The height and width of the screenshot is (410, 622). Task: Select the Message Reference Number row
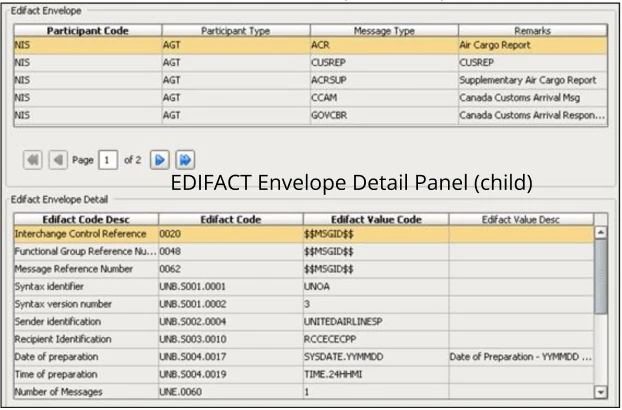[x=304, y=269]
